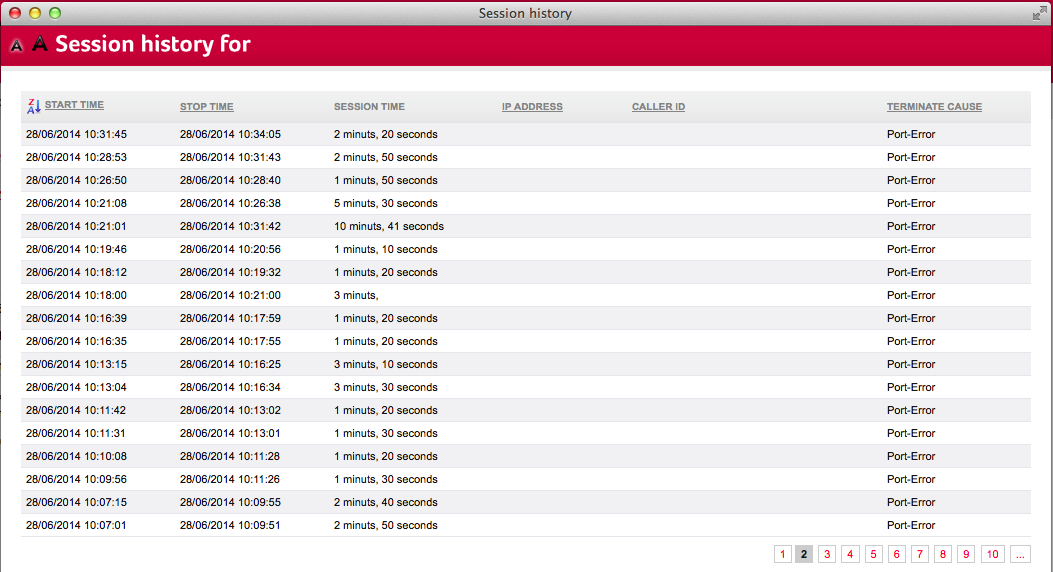Go to page 3 of results
Screen dimensions: 1053x572
coord(827,554)
